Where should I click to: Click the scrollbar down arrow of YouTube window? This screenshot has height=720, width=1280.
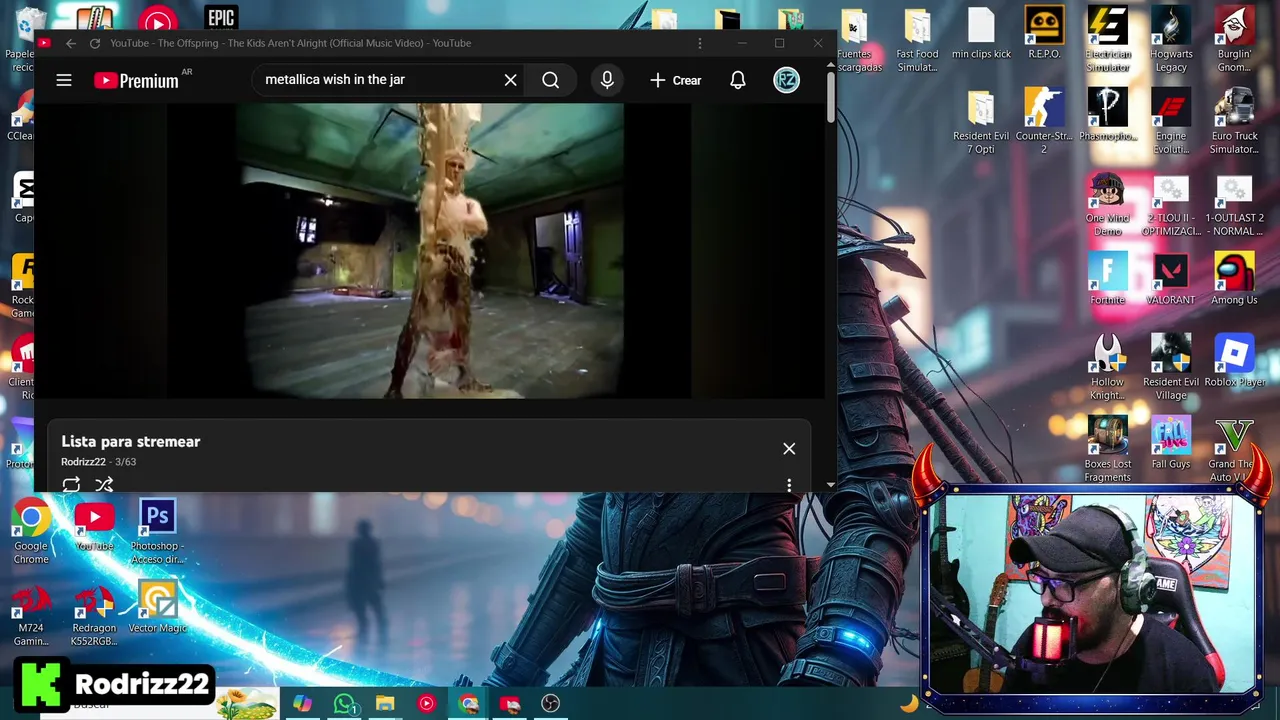830,485
